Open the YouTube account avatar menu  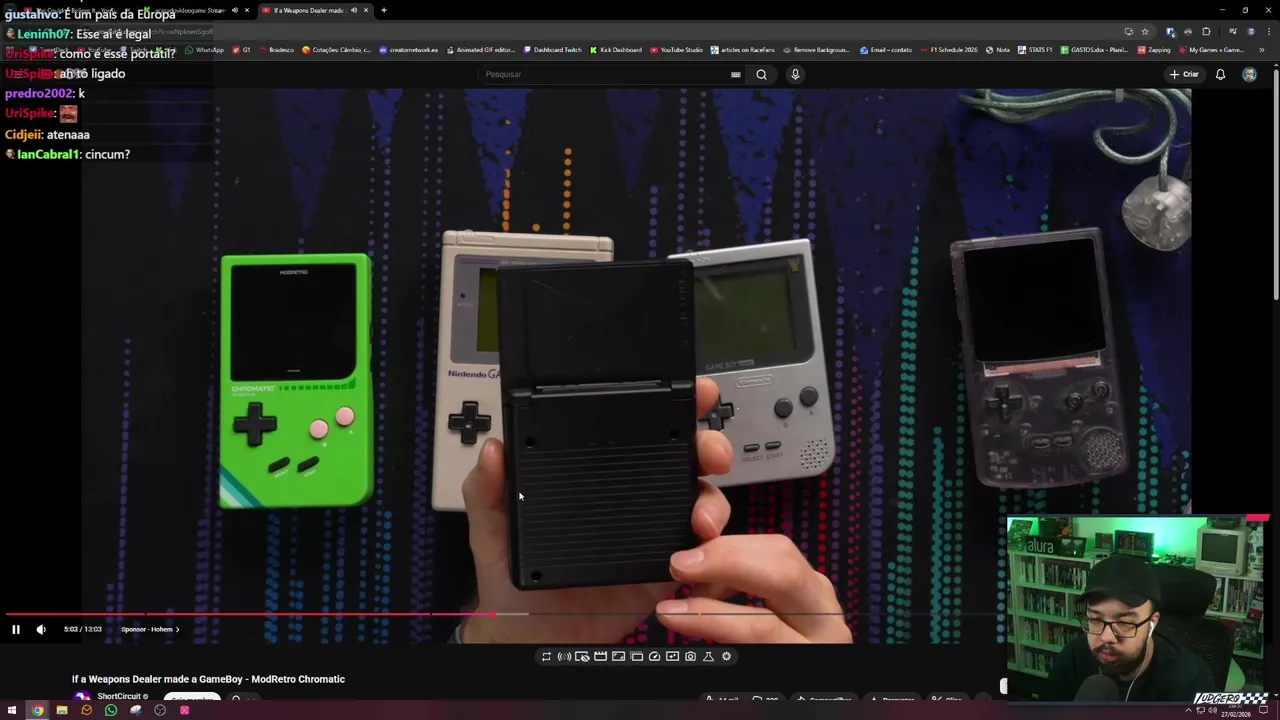[1249, 74]
